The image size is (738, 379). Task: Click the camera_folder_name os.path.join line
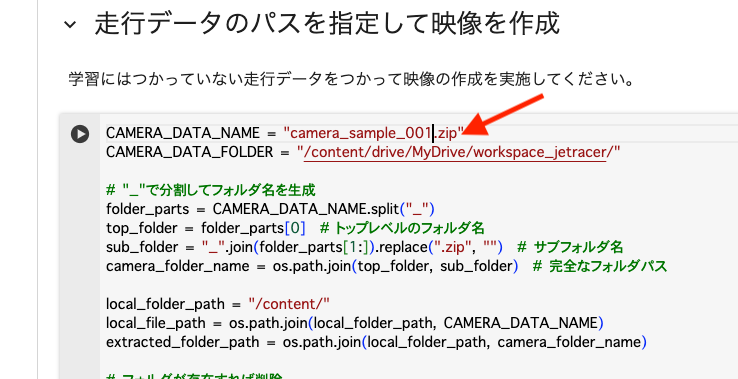[x=386, y=266]
